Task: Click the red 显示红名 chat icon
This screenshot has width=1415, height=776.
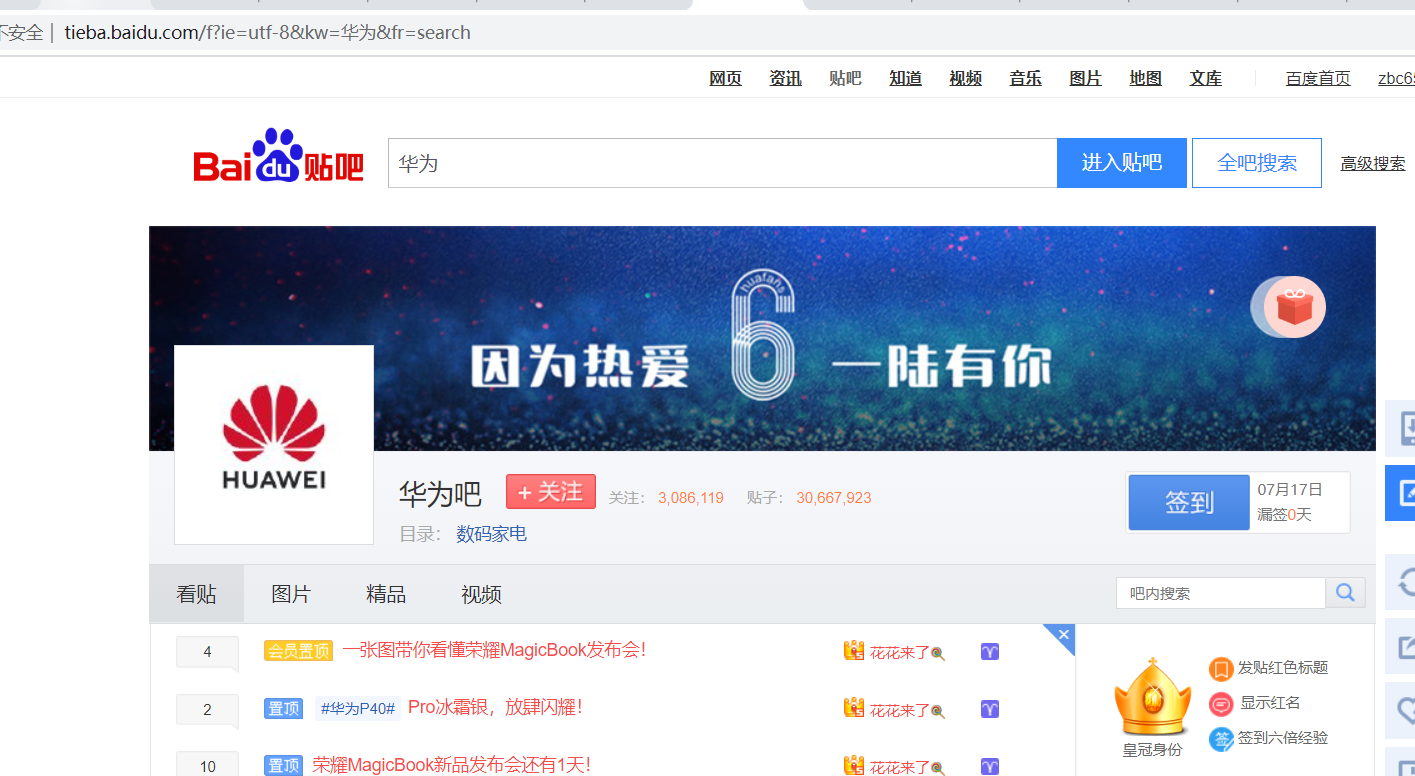Action: [x=1221, y=704]
